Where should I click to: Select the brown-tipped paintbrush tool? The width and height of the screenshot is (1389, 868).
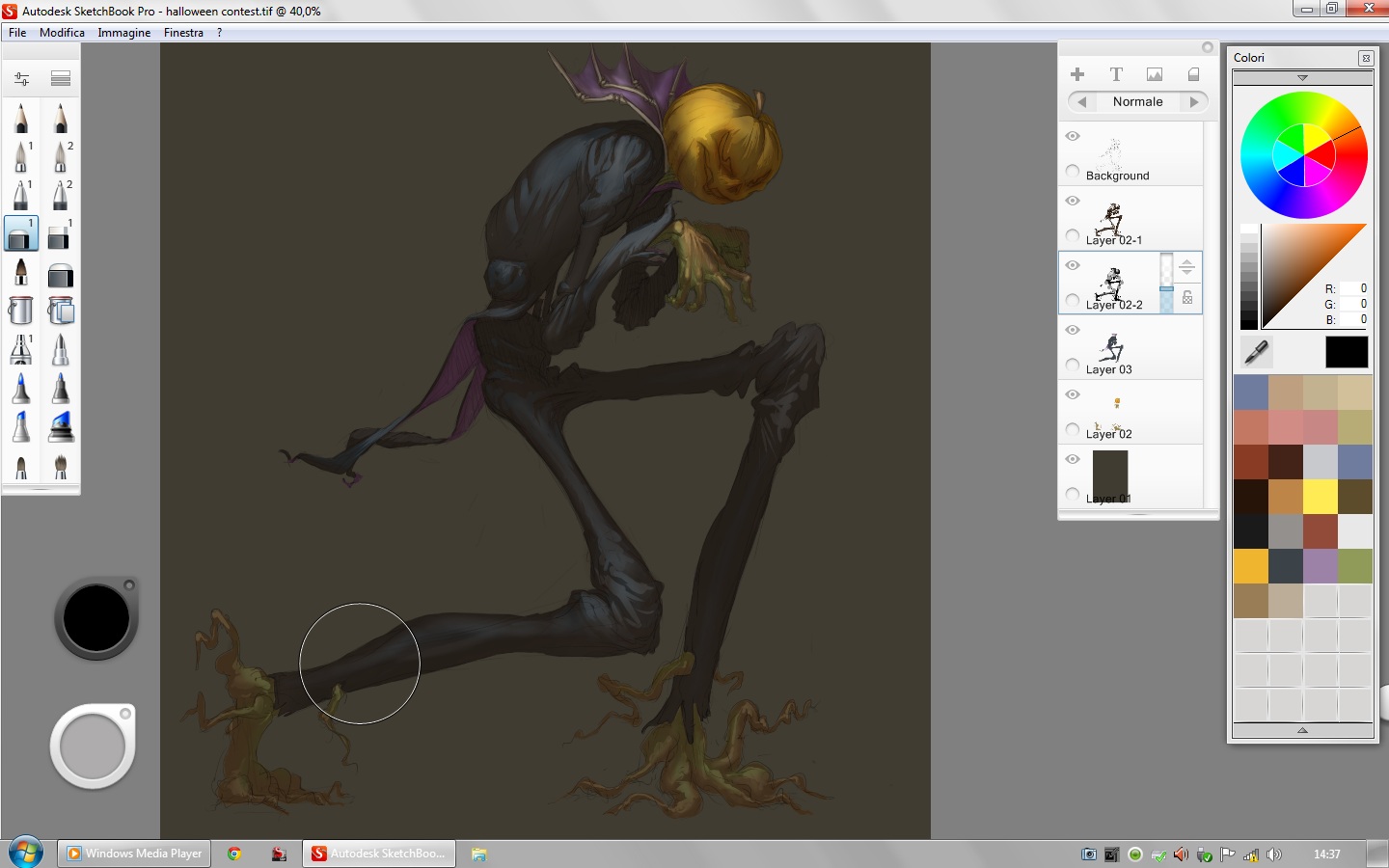[21, 273]
